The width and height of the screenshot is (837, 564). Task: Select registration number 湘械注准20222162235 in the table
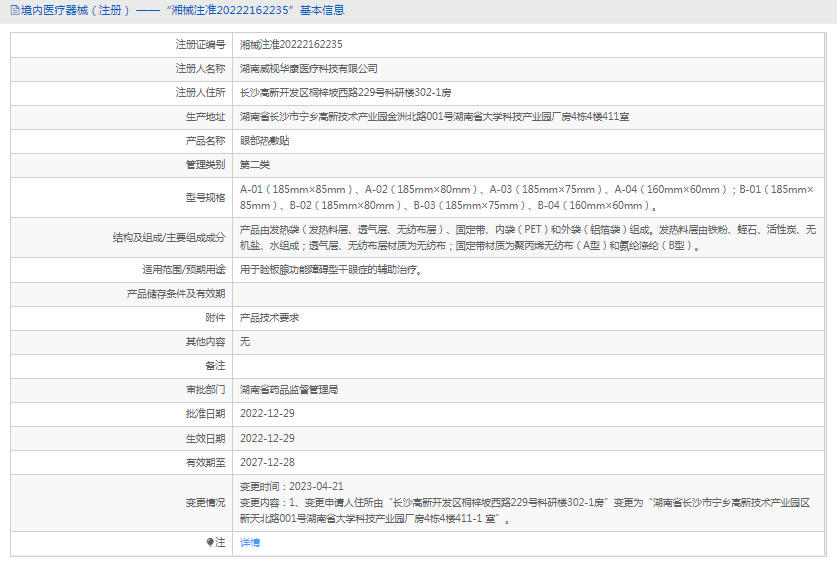pyautogui.click(x=291, y=44)
